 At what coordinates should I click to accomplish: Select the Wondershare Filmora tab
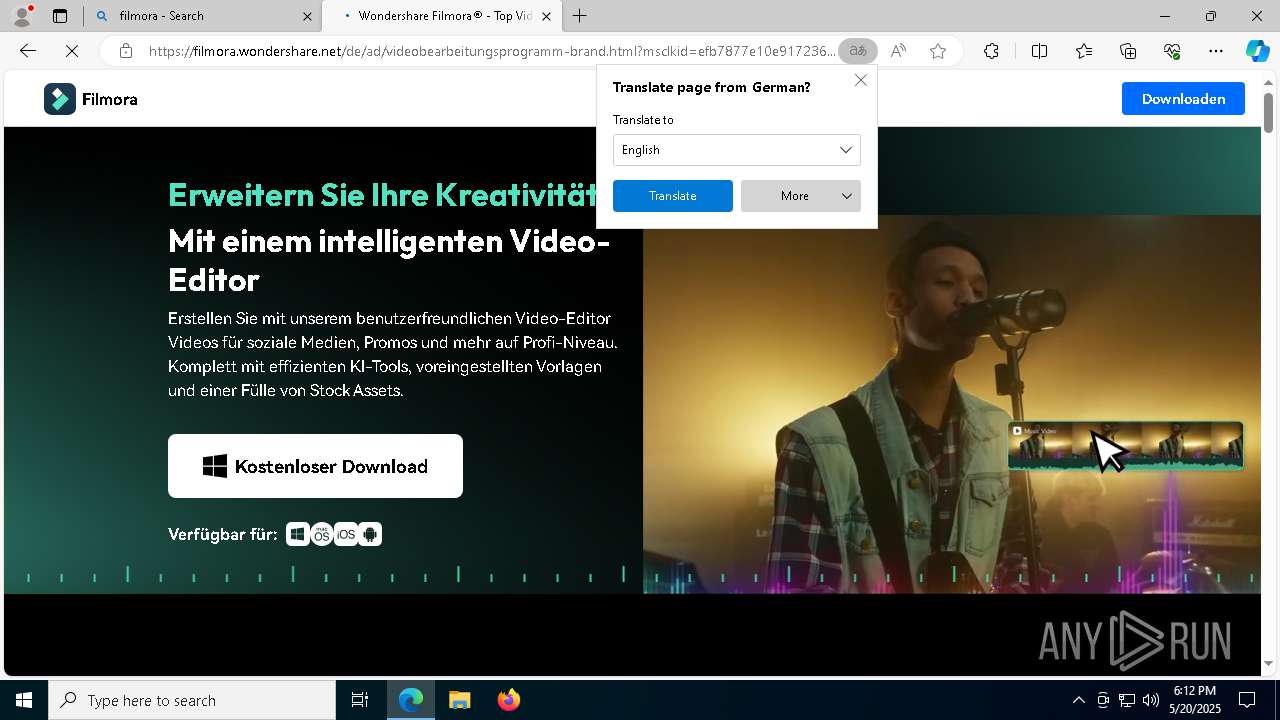point(440,16)
